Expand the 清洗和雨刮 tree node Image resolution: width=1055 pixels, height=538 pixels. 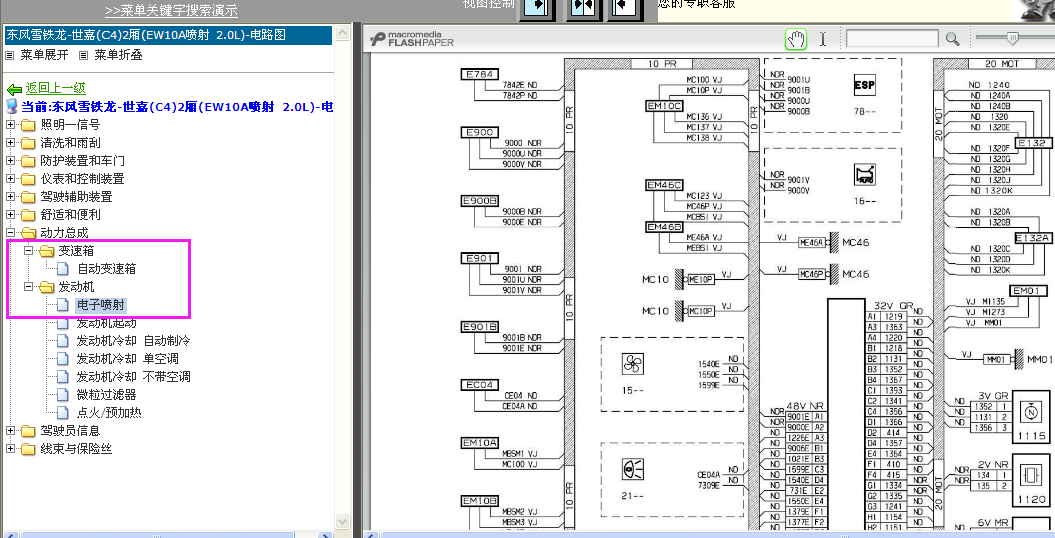(11, 143)
